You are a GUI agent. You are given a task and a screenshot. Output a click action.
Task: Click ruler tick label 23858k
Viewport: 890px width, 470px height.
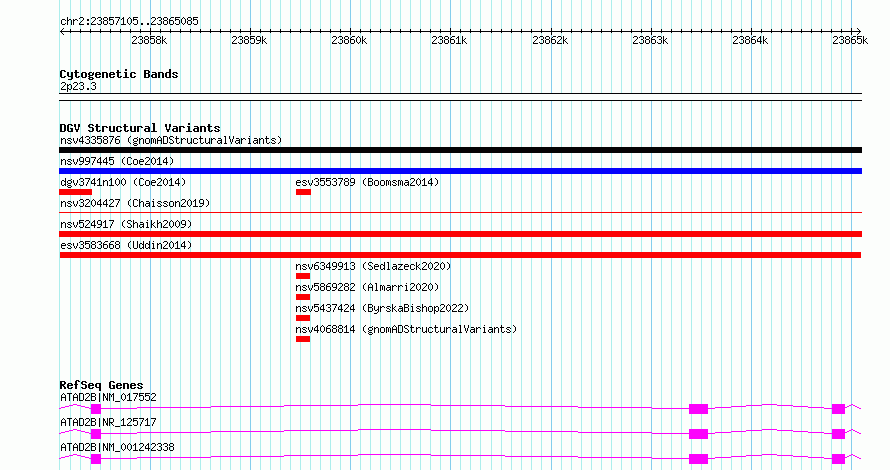[149, 40]
